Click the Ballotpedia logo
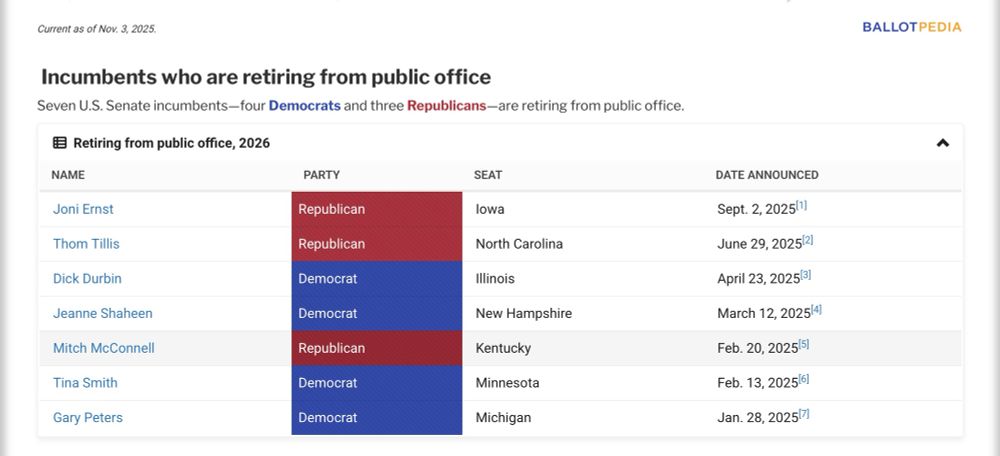Image resolution: width=1000 pixels, height=456 pixels. (x=911, y=27)
